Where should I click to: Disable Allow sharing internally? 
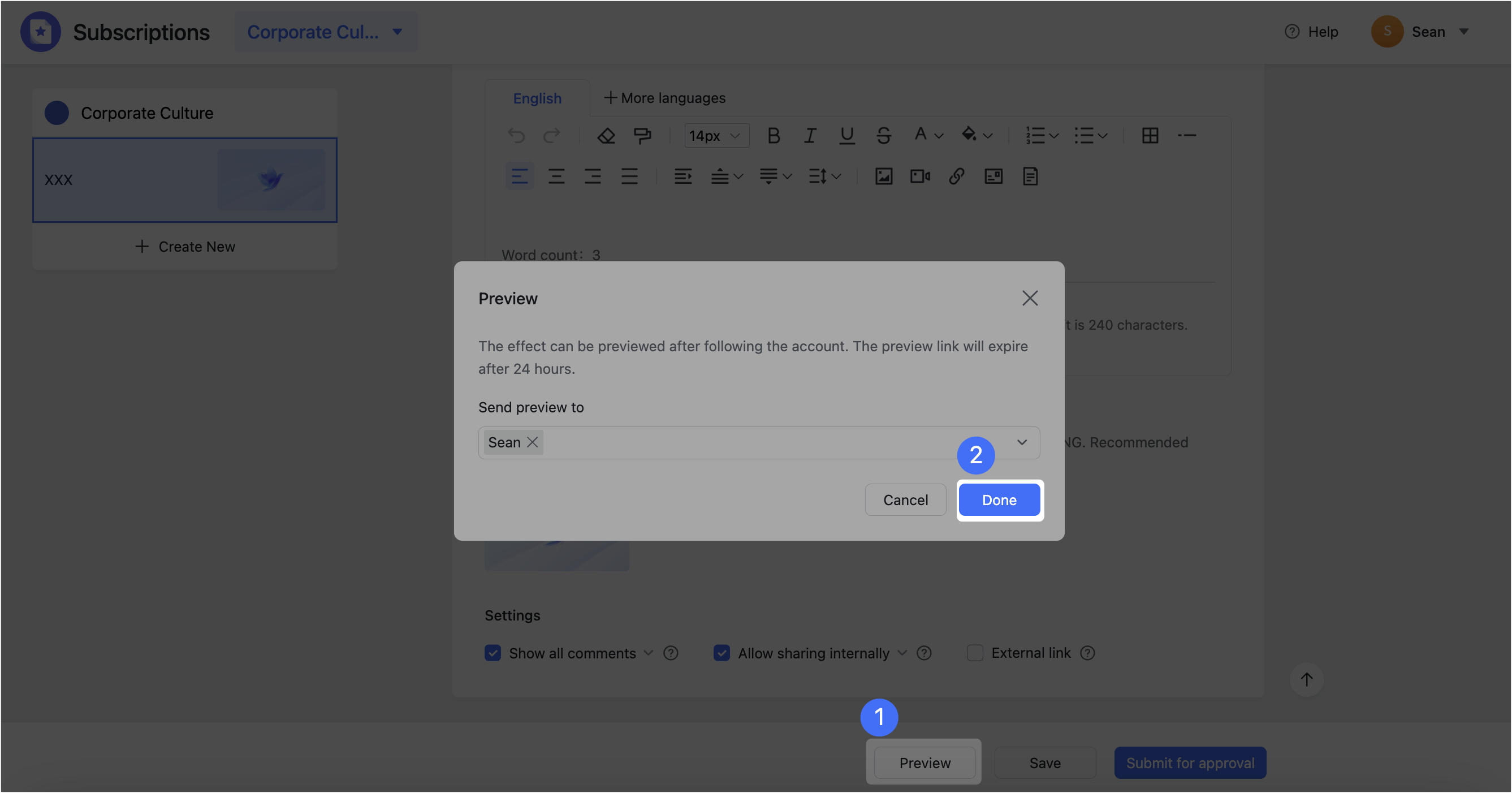722,653
